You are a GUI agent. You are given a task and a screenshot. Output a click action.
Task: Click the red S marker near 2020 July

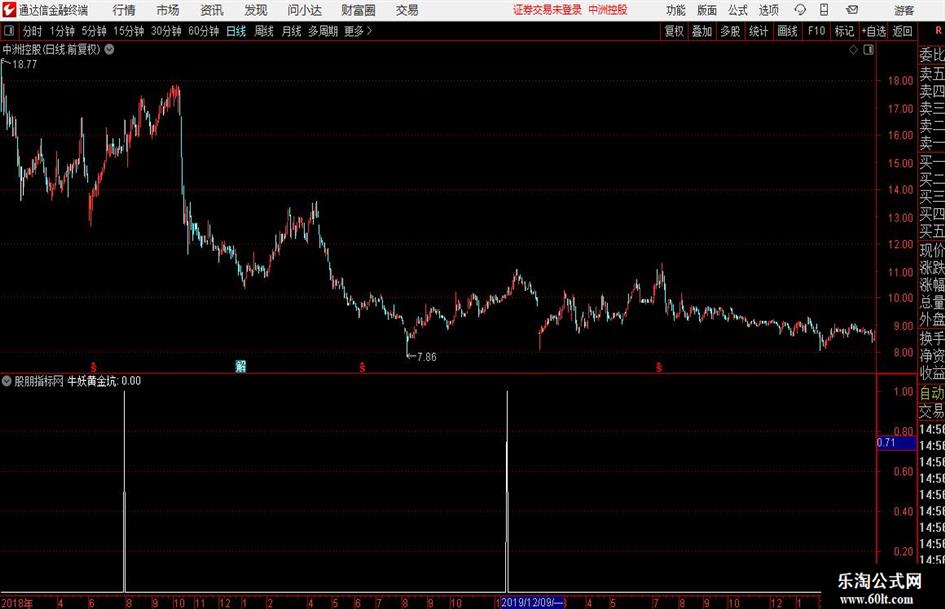659,367
